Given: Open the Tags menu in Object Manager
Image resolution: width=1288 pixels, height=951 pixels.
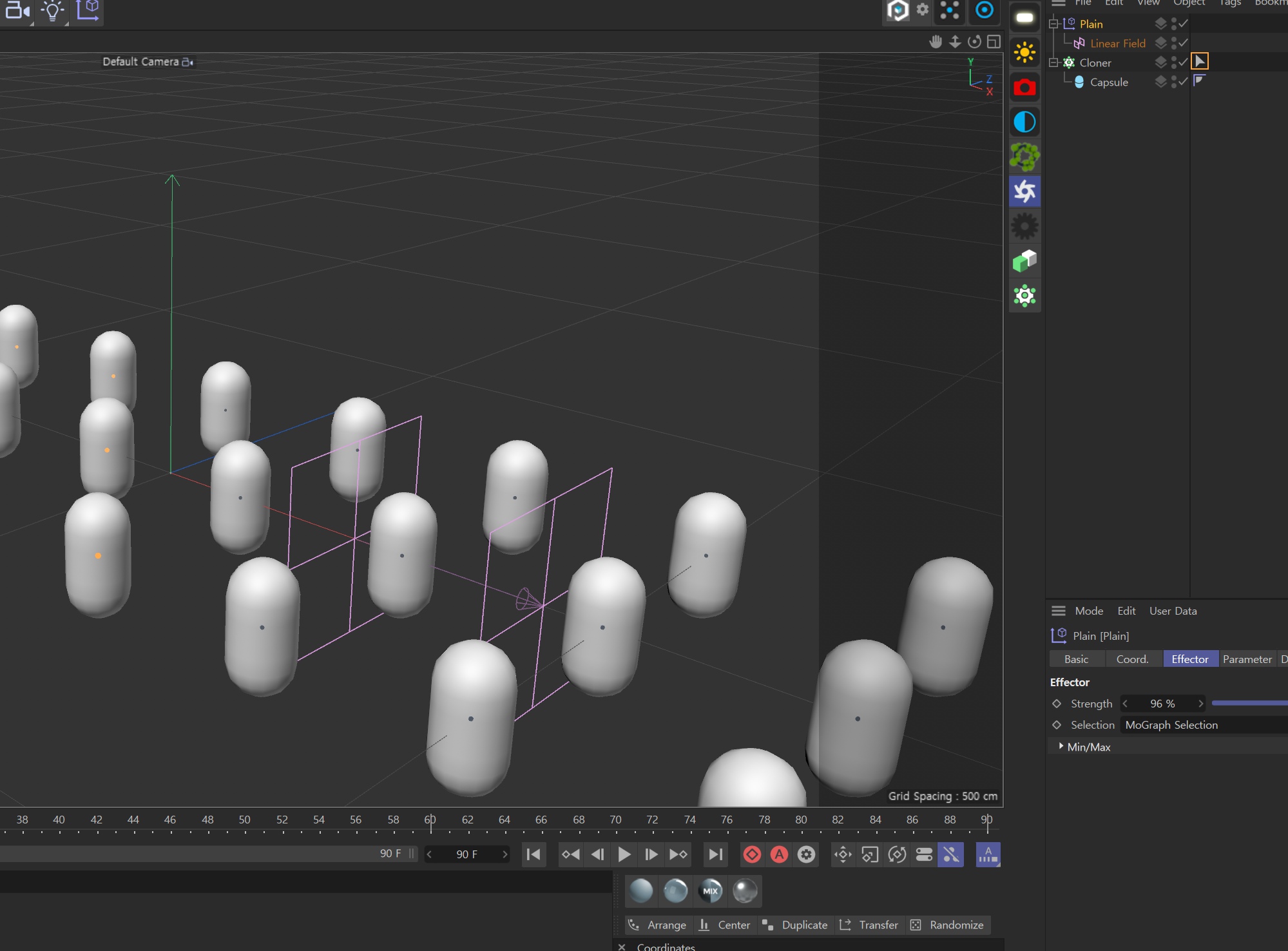Looking at the screenshot, I should (x=1229, y=3).
